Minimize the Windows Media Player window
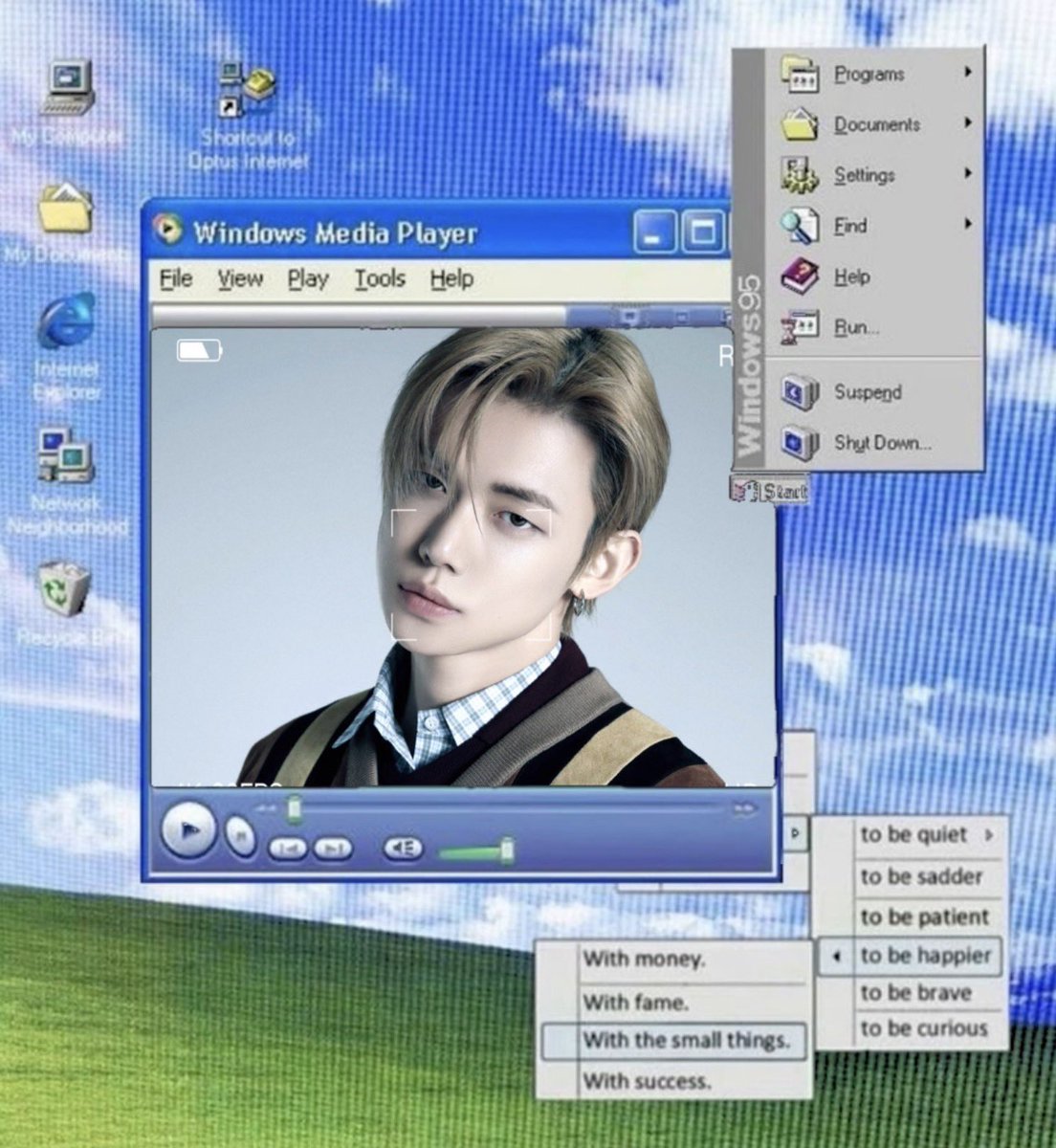 point(654,232)
